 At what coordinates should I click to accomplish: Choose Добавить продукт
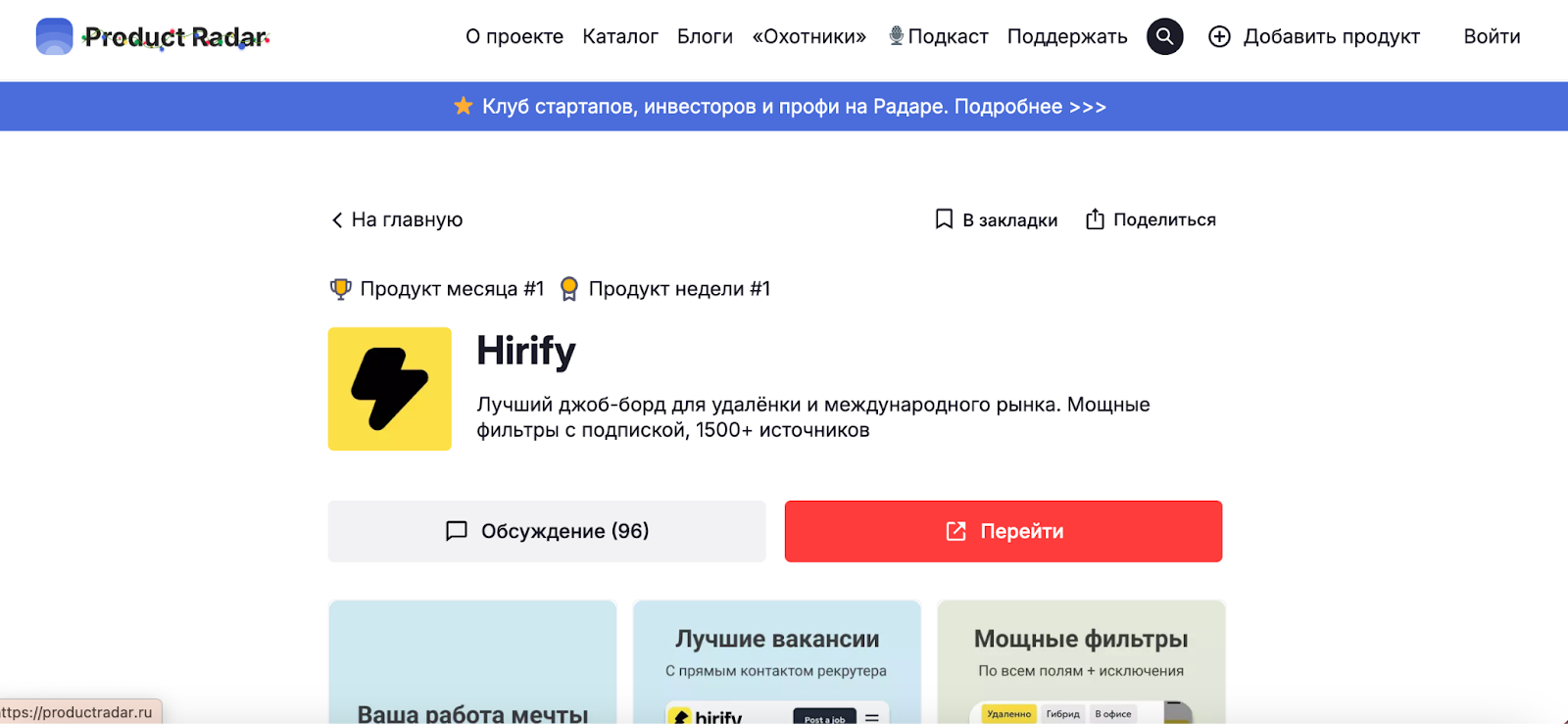[1332, 37]
